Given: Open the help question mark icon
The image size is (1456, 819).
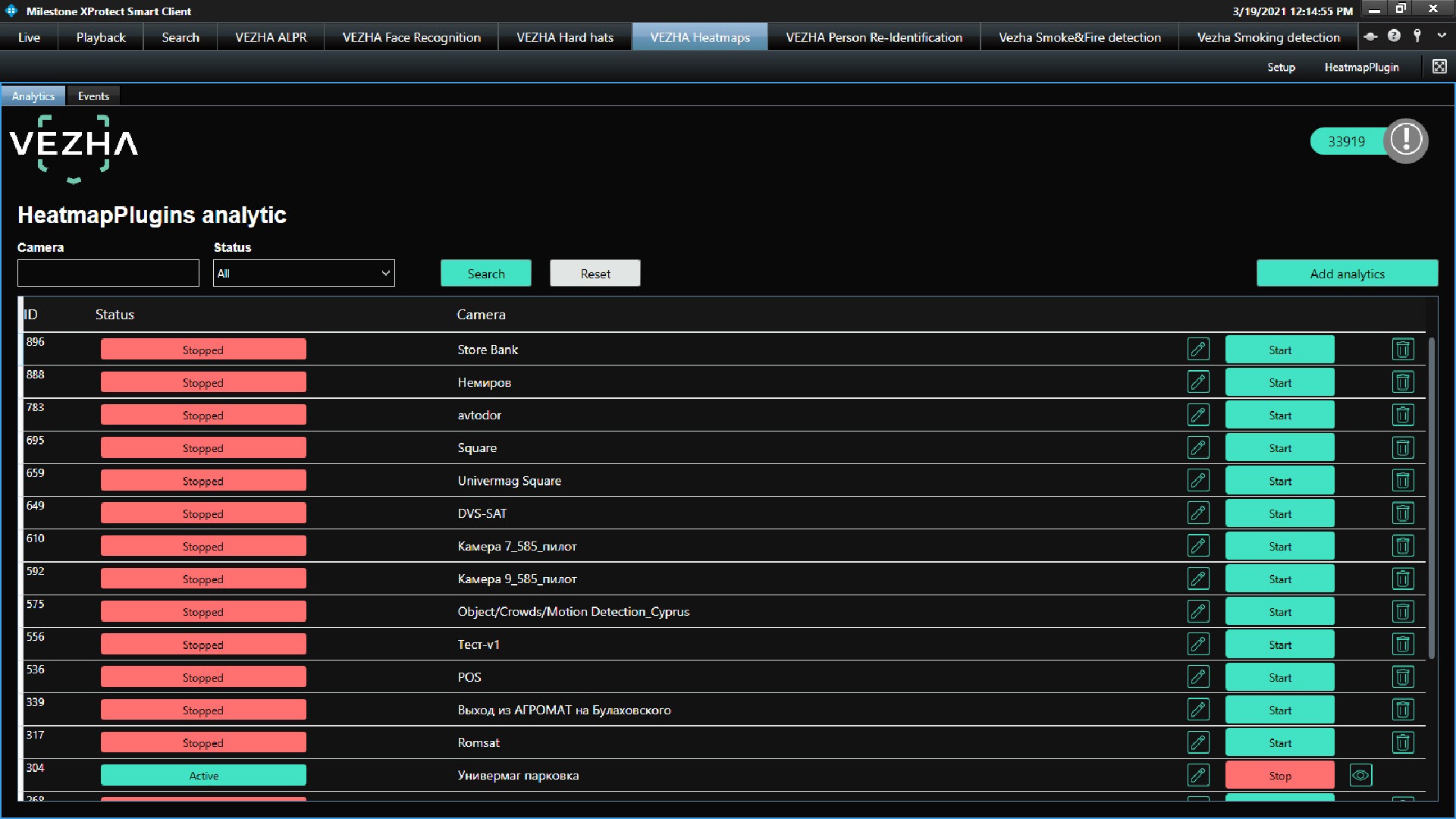Looking at the screenshot, I should tap(1394, 36).
